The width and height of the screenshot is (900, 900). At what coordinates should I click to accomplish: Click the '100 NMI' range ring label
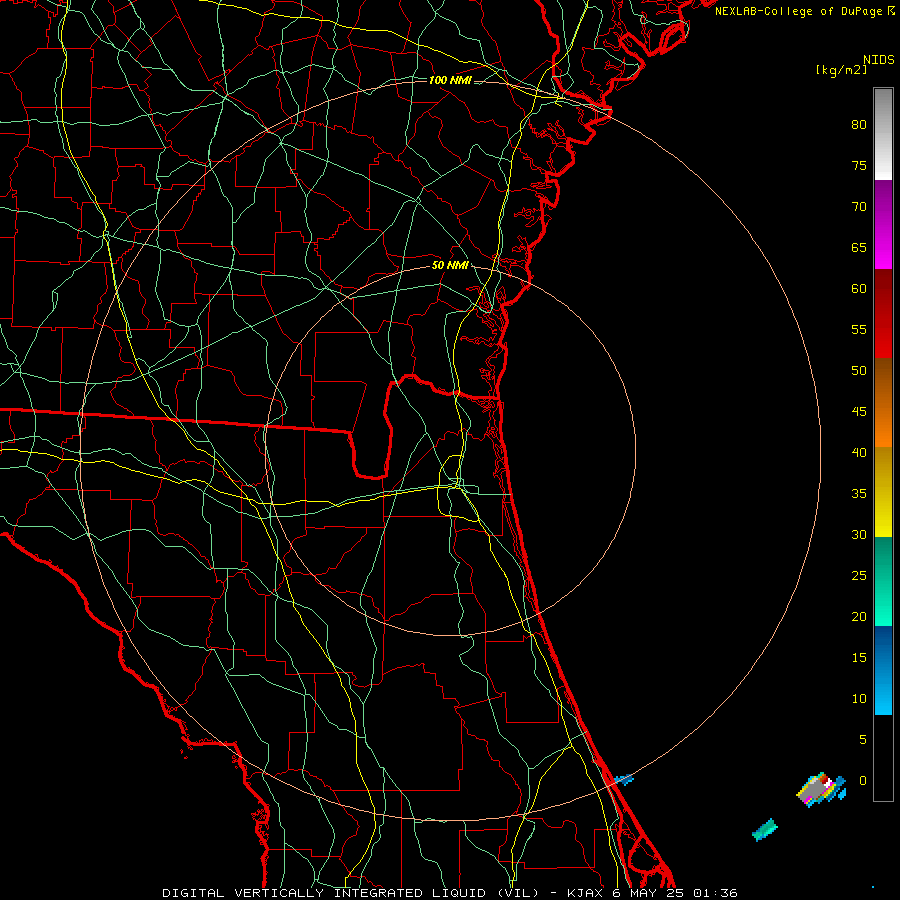point(450,80)
